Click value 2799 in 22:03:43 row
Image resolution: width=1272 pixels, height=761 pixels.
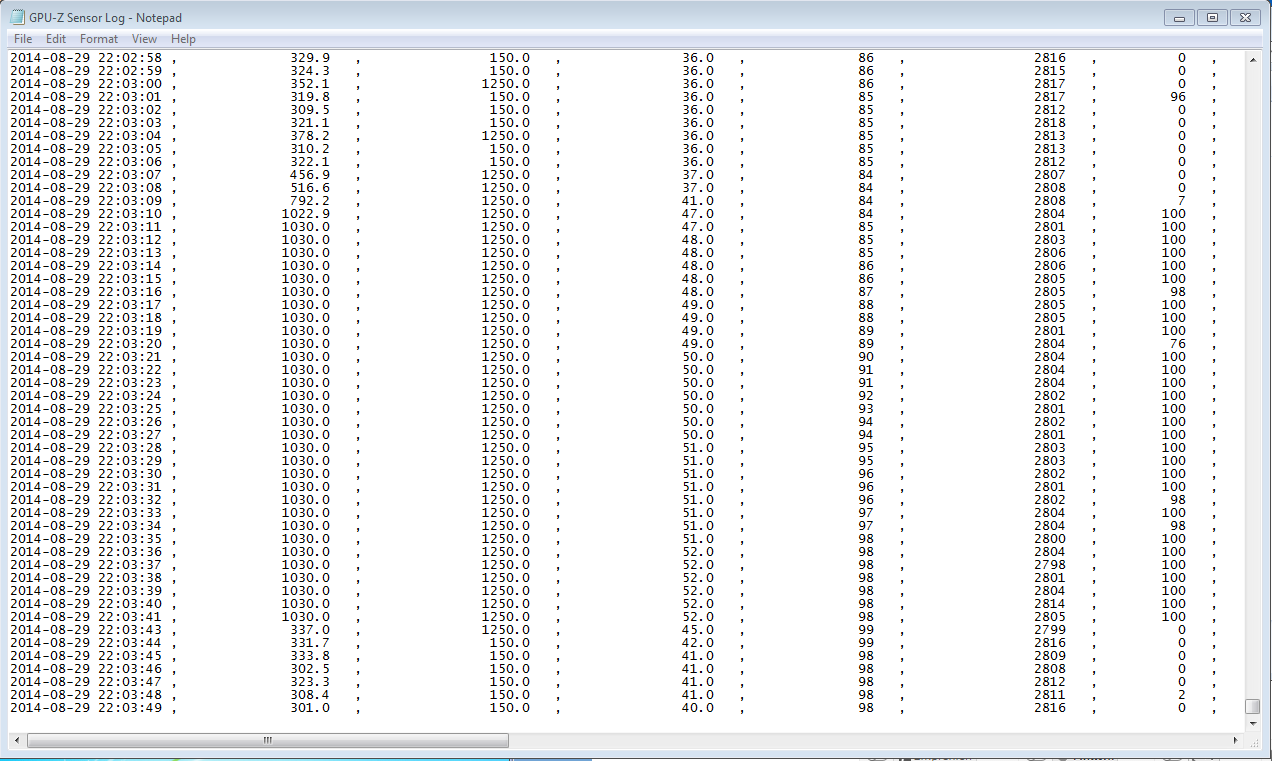pos(1050,630)
